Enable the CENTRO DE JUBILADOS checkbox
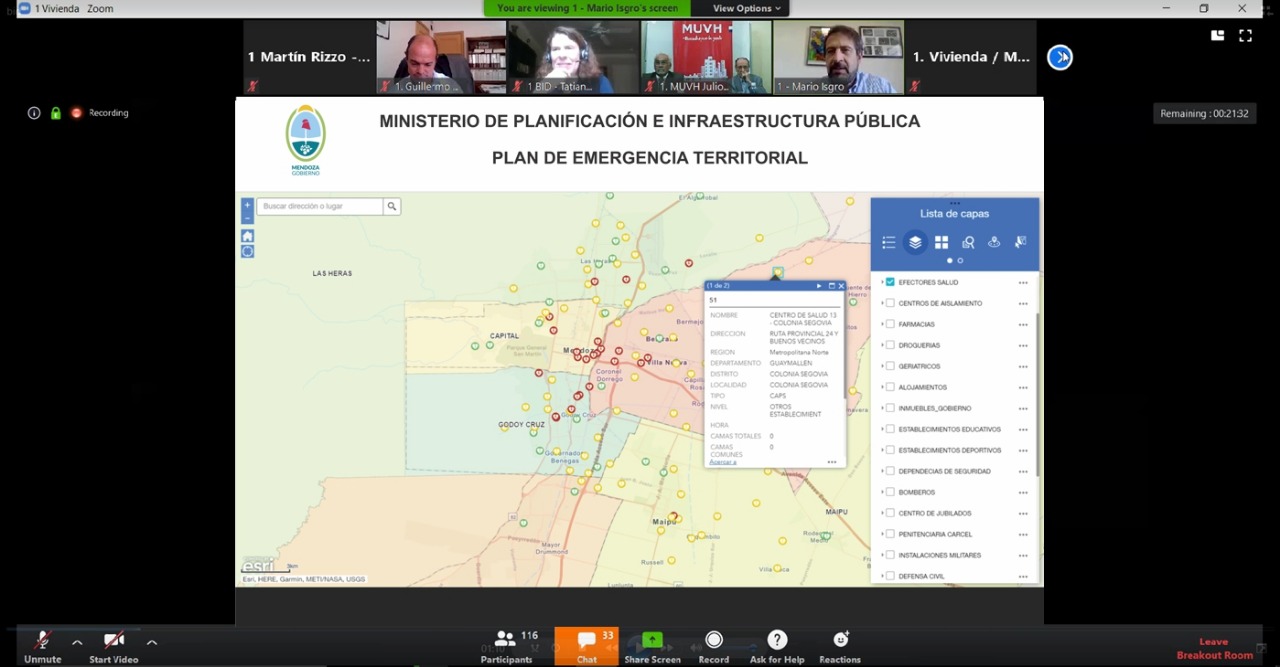 [890, 513]
